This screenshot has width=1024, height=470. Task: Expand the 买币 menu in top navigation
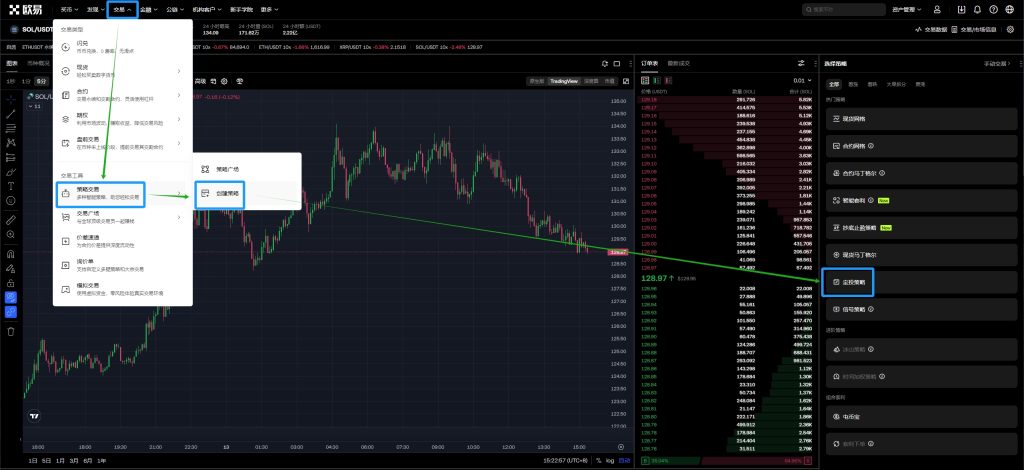[x=69, y=10]
